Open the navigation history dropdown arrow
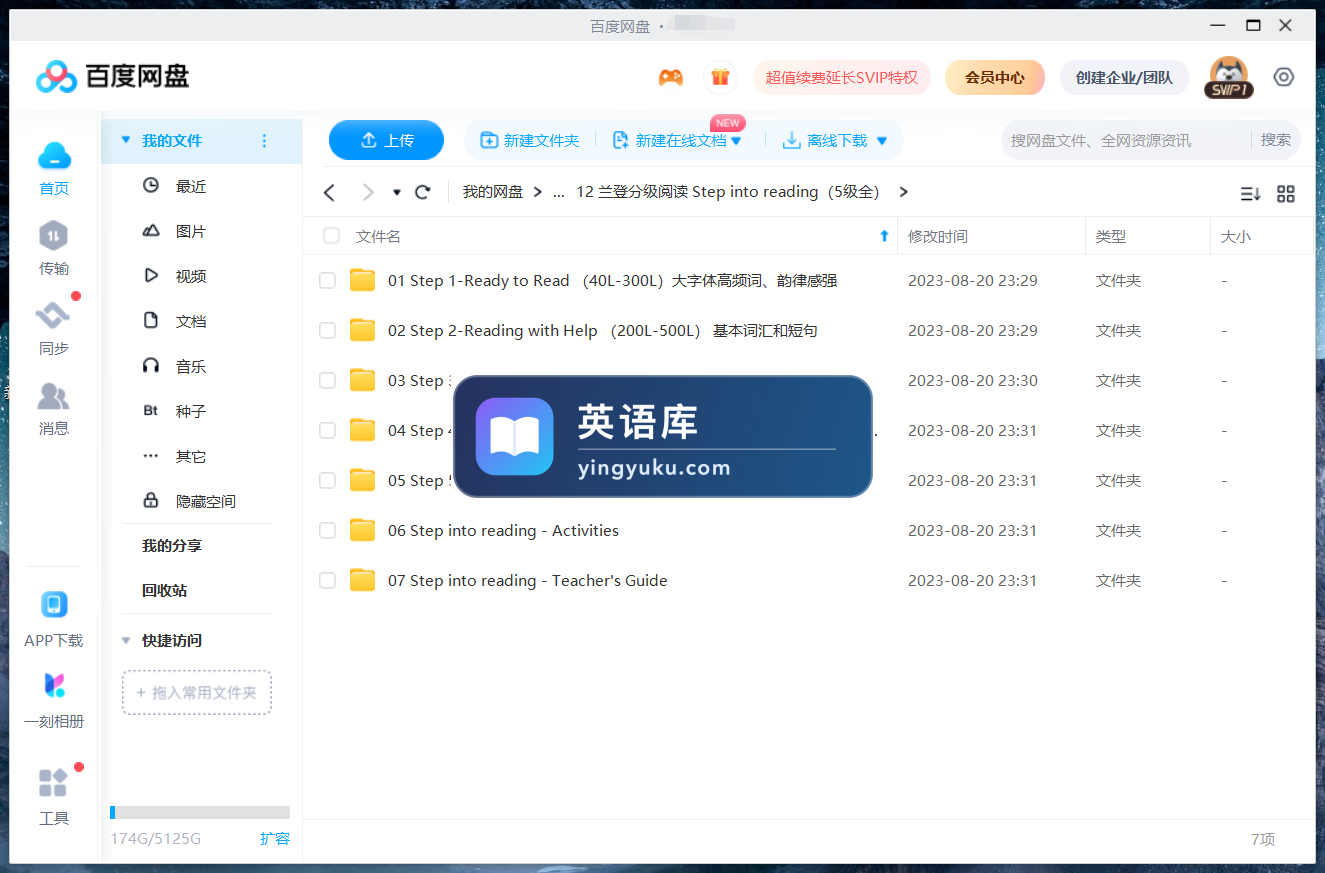 tap(397, 192)
